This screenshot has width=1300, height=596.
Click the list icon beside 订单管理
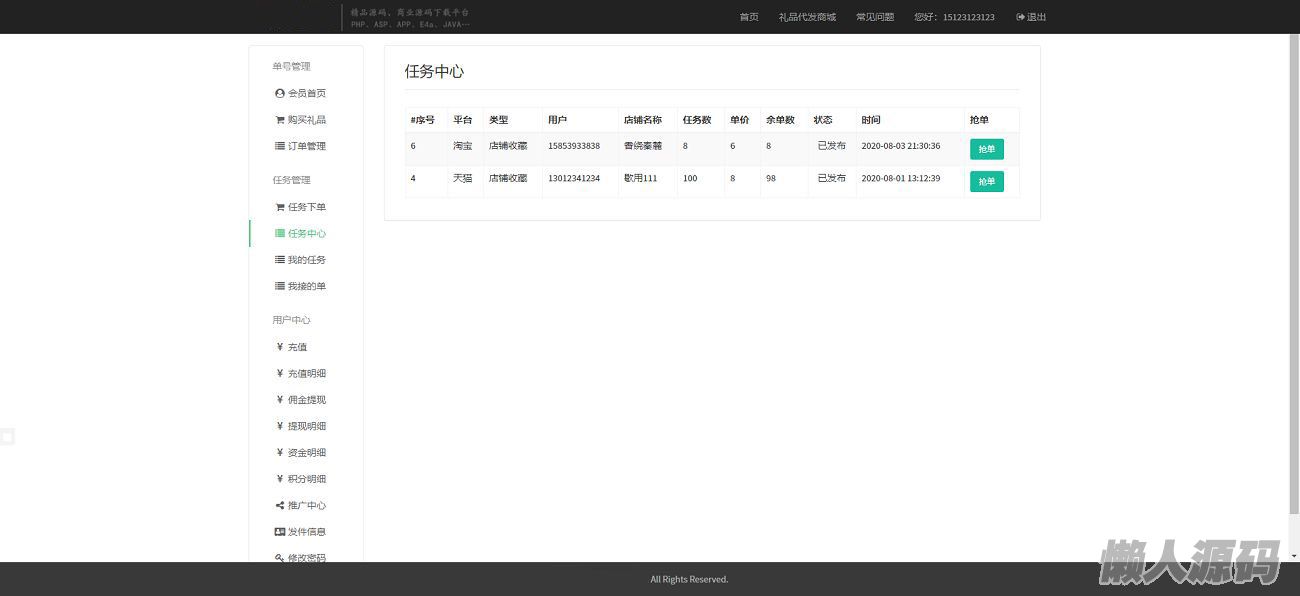click(x=280, y=146)
